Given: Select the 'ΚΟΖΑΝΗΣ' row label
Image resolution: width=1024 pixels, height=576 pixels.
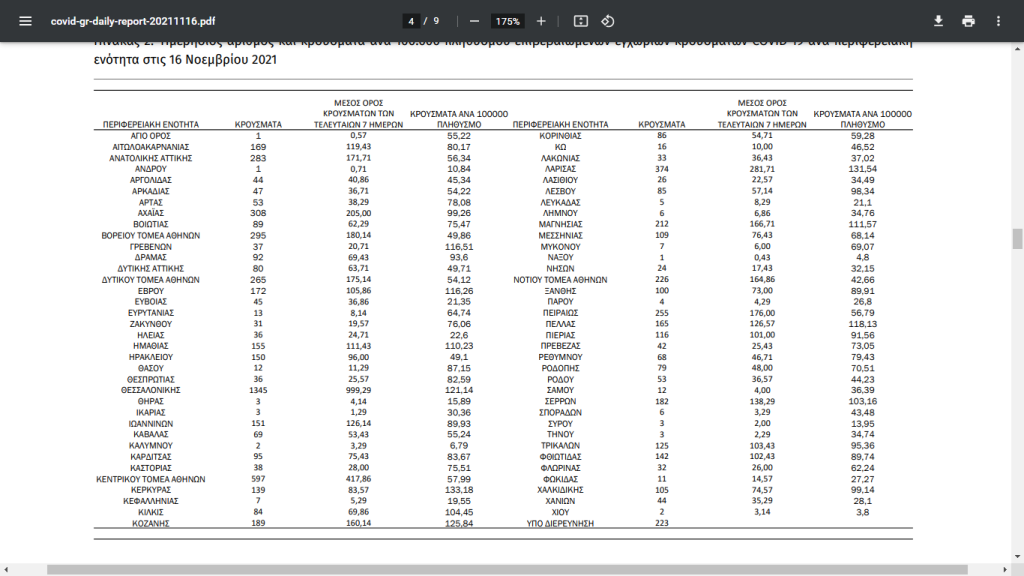Looking at the screenshot, I should point(151,523).
